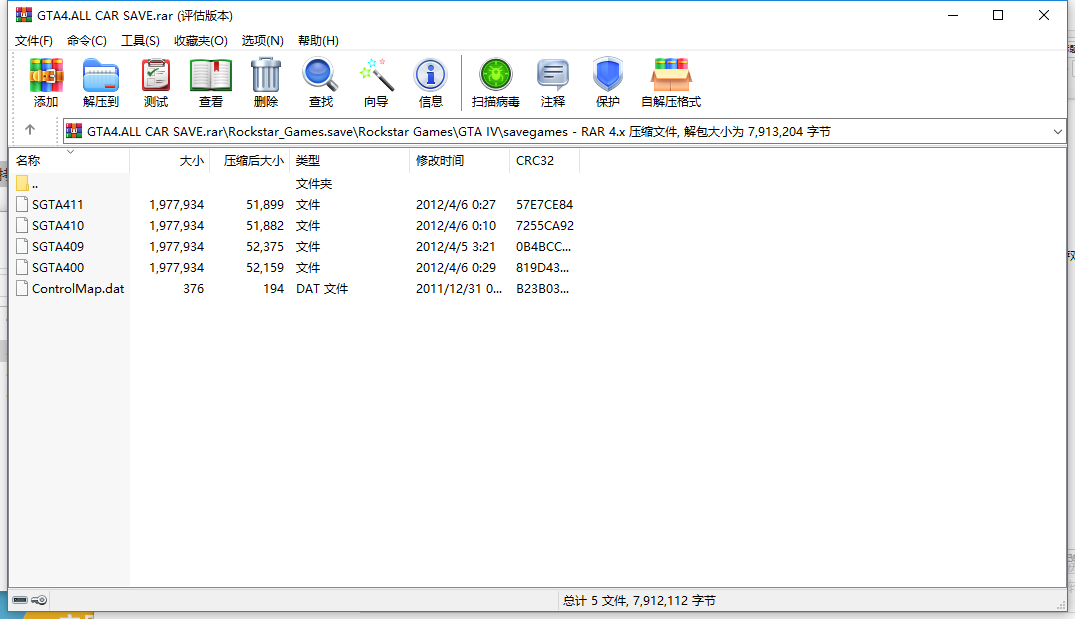This screenshot has width=1075, height=619.
Task: Sort by Modified (修改时间) column header
Action: point(459,160)
